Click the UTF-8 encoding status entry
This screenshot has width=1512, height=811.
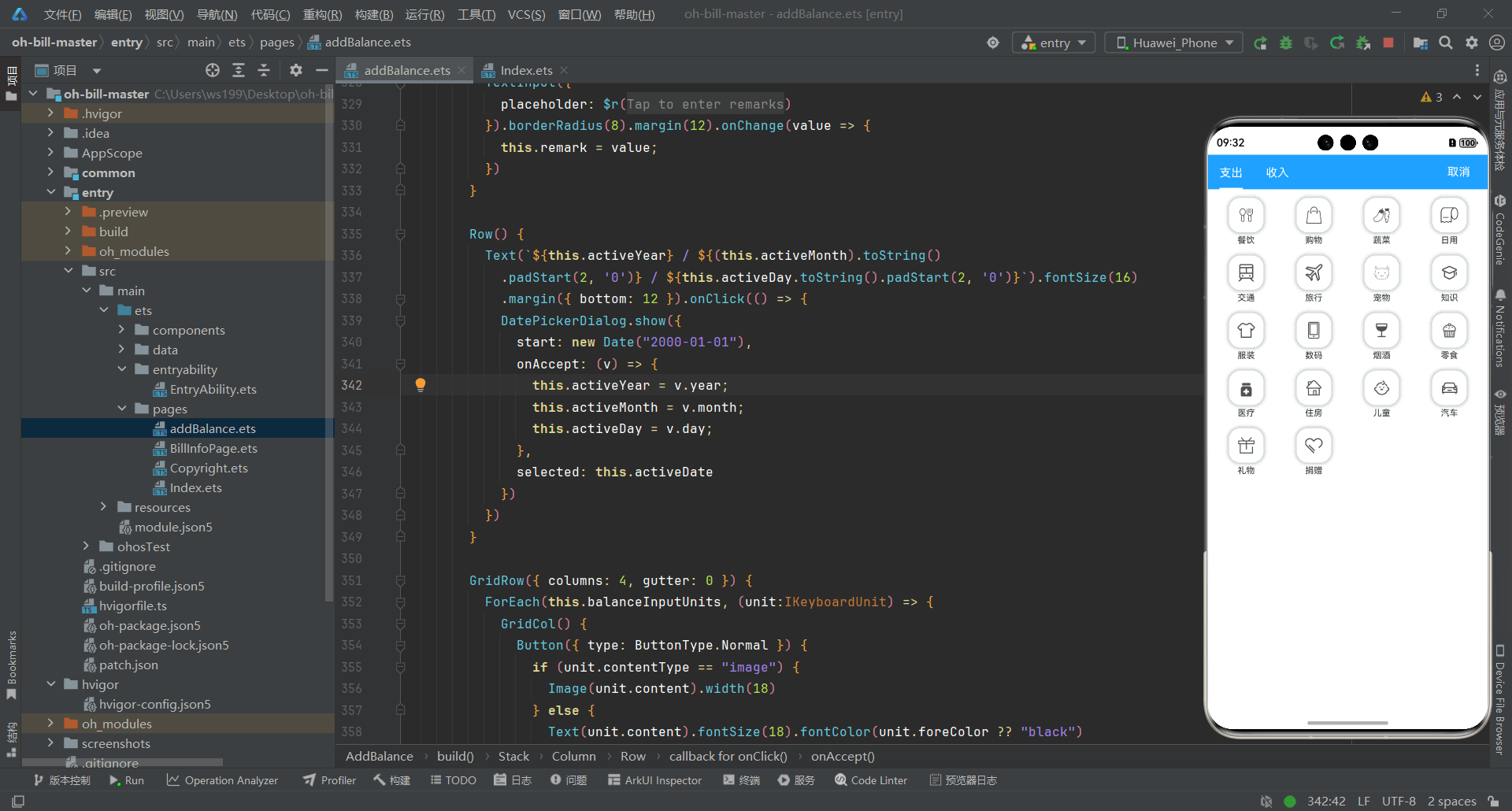[1399, 801]
